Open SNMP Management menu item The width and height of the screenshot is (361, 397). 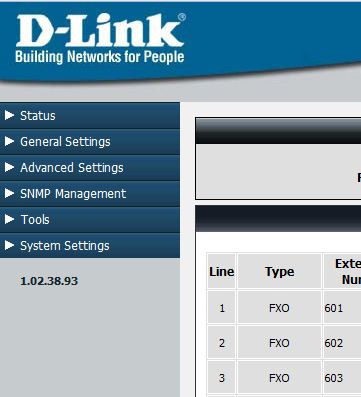pyautogui.click(x=90, y=194)
